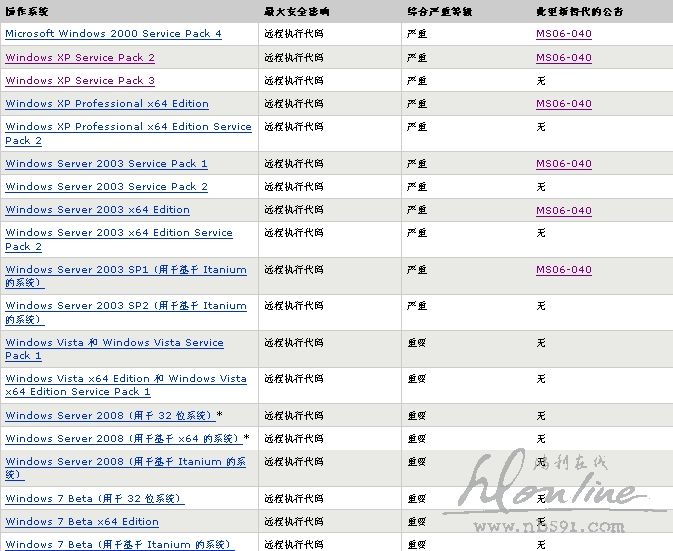
Task: Select 远程执行代码 in Windows 2000 SP4 row
Action: 294,33
